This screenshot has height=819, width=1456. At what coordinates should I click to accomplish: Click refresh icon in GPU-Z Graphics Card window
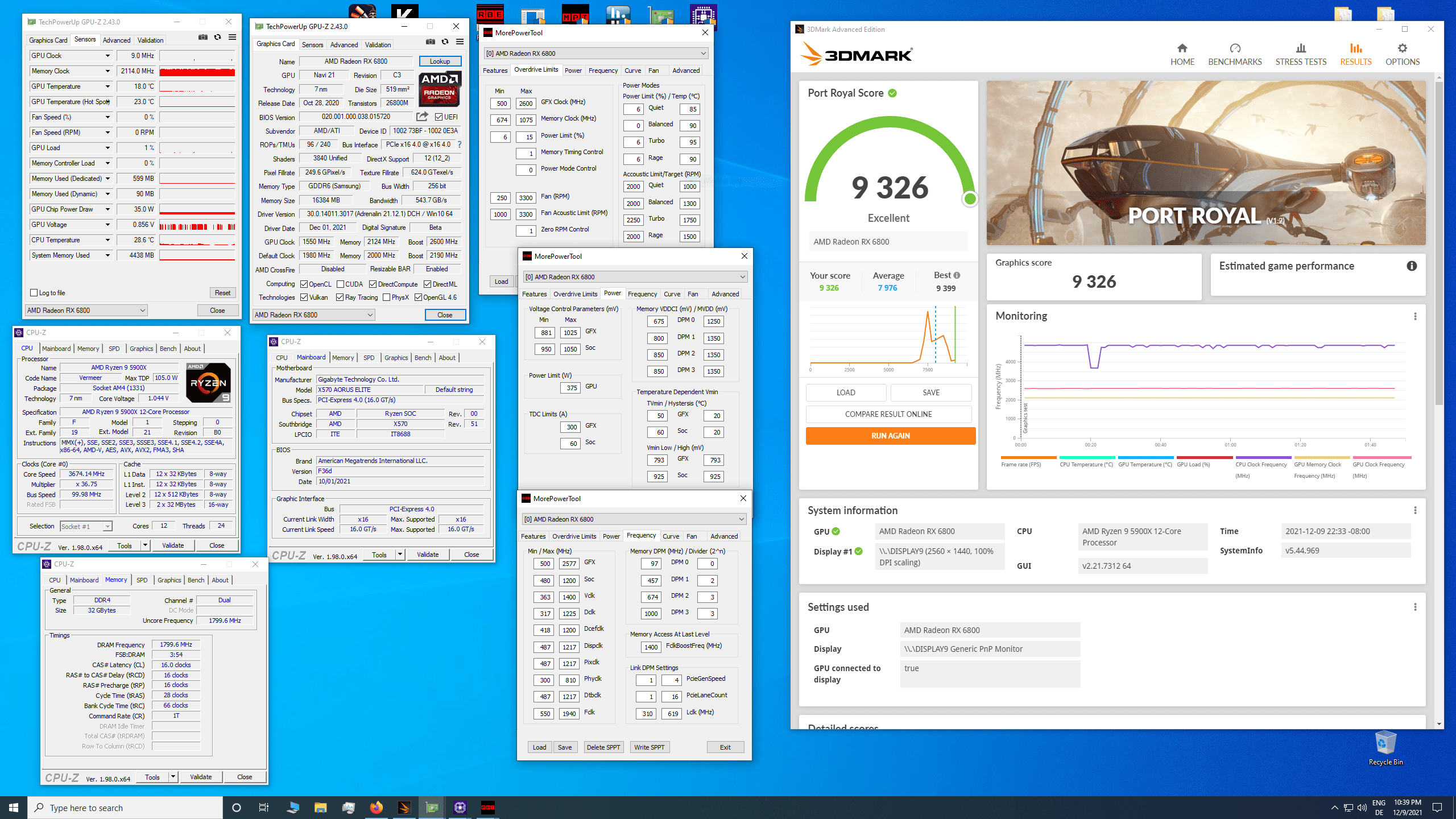(445, 42)
